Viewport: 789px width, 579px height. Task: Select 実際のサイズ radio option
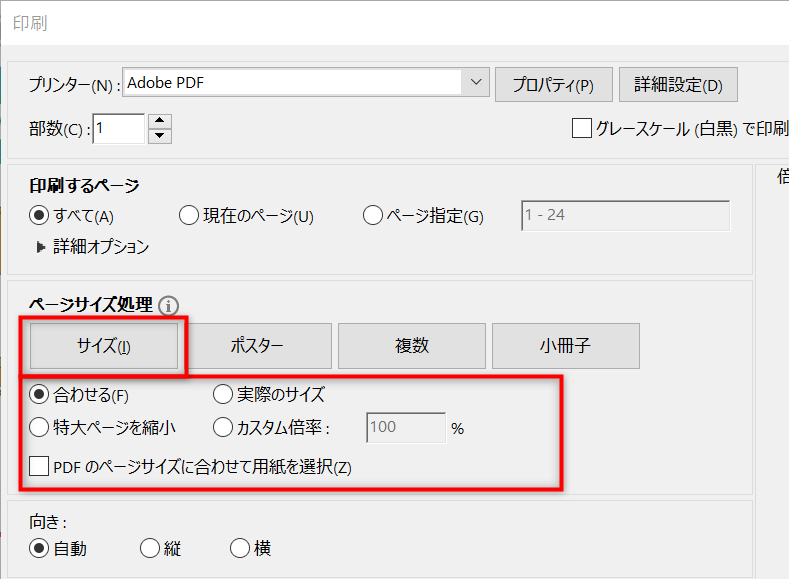pos(224,394)
